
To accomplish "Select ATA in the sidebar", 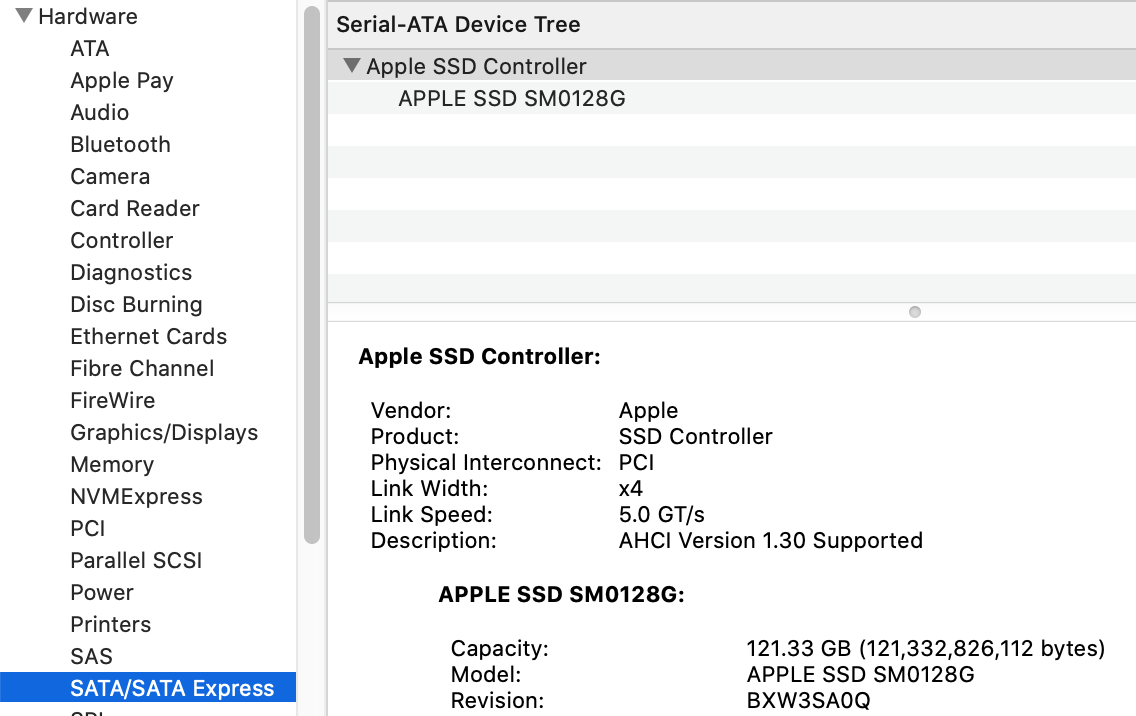I will pyautogui.click(x=90, y=49).
